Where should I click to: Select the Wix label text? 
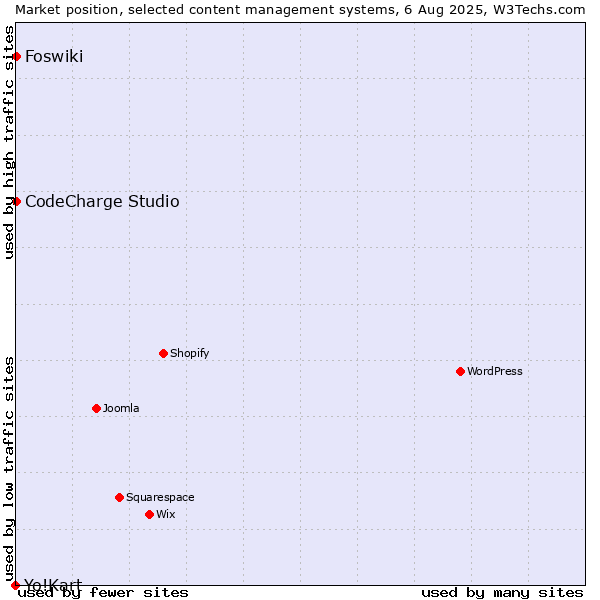(166, 515)
